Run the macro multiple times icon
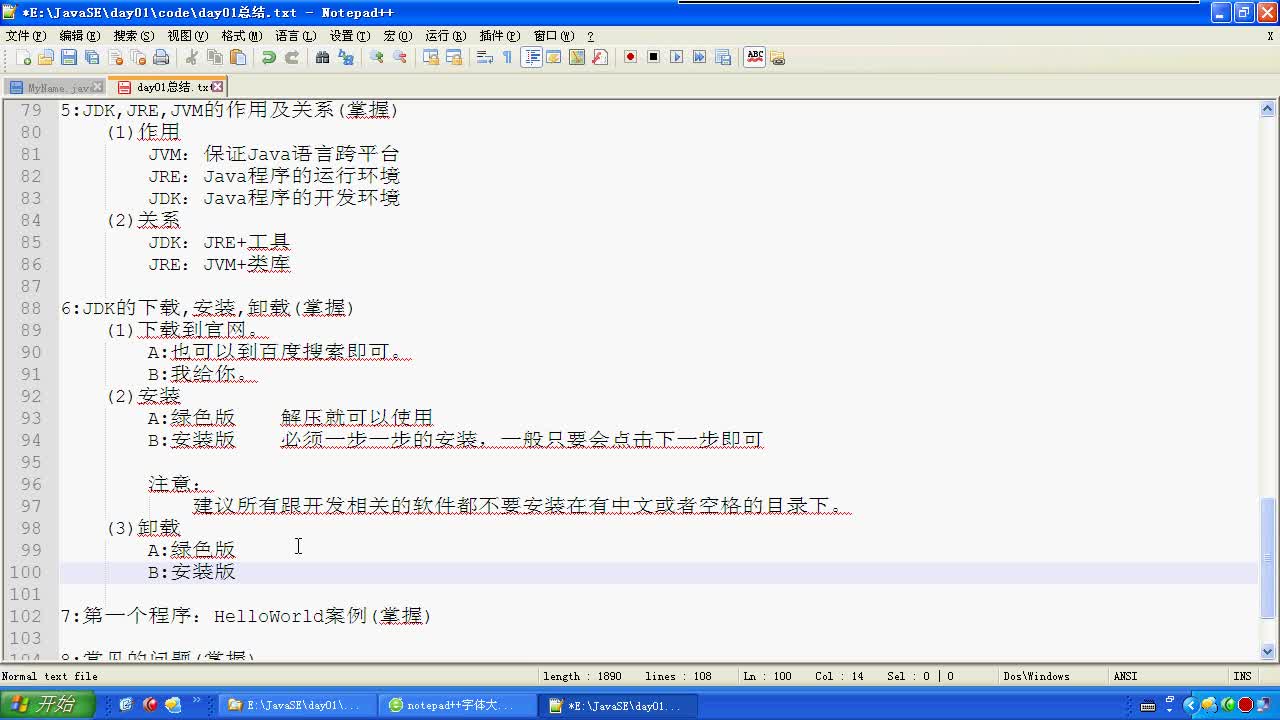 [699, 57]
